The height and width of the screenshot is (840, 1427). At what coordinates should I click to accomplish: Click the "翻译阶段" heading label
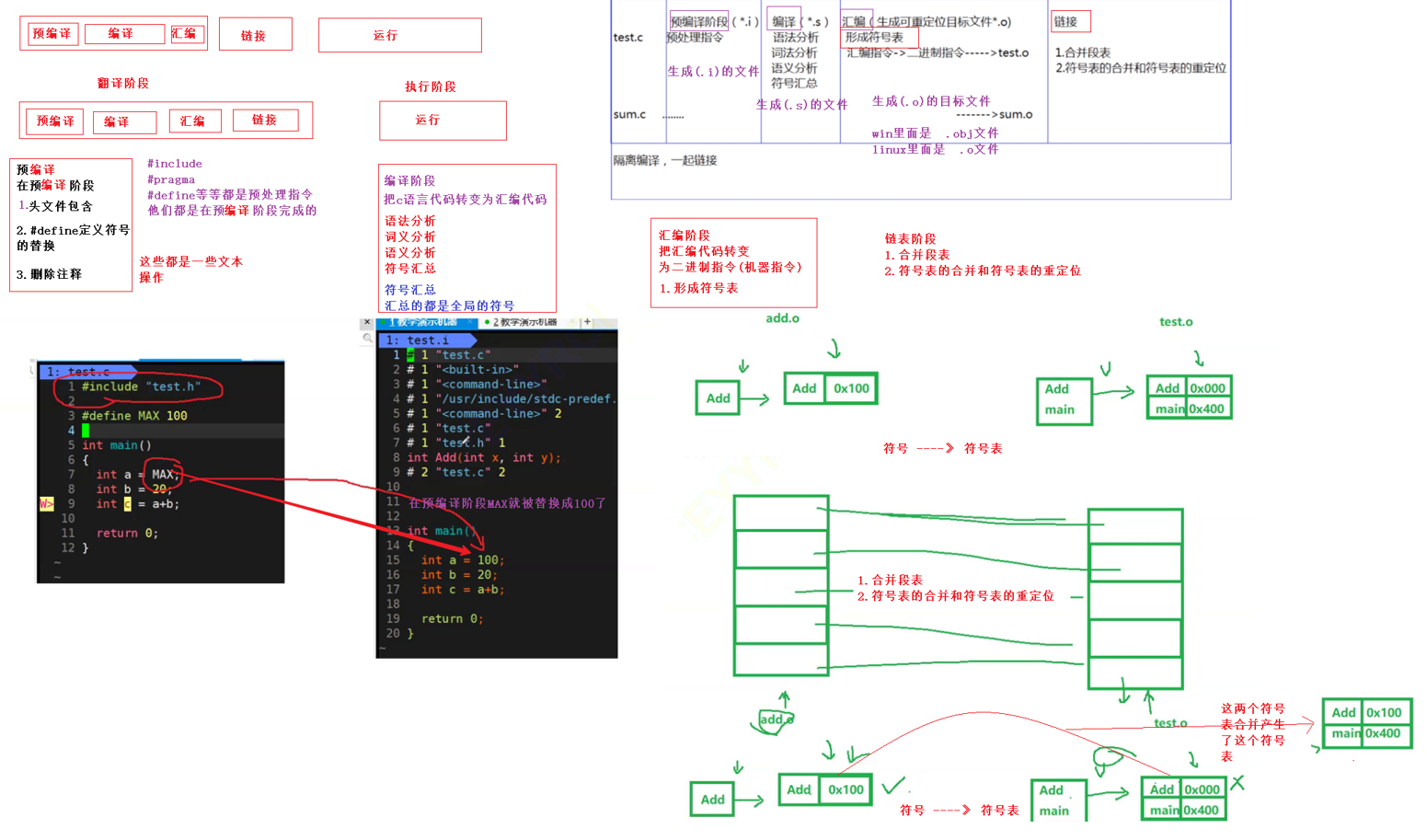coord(123,84)
